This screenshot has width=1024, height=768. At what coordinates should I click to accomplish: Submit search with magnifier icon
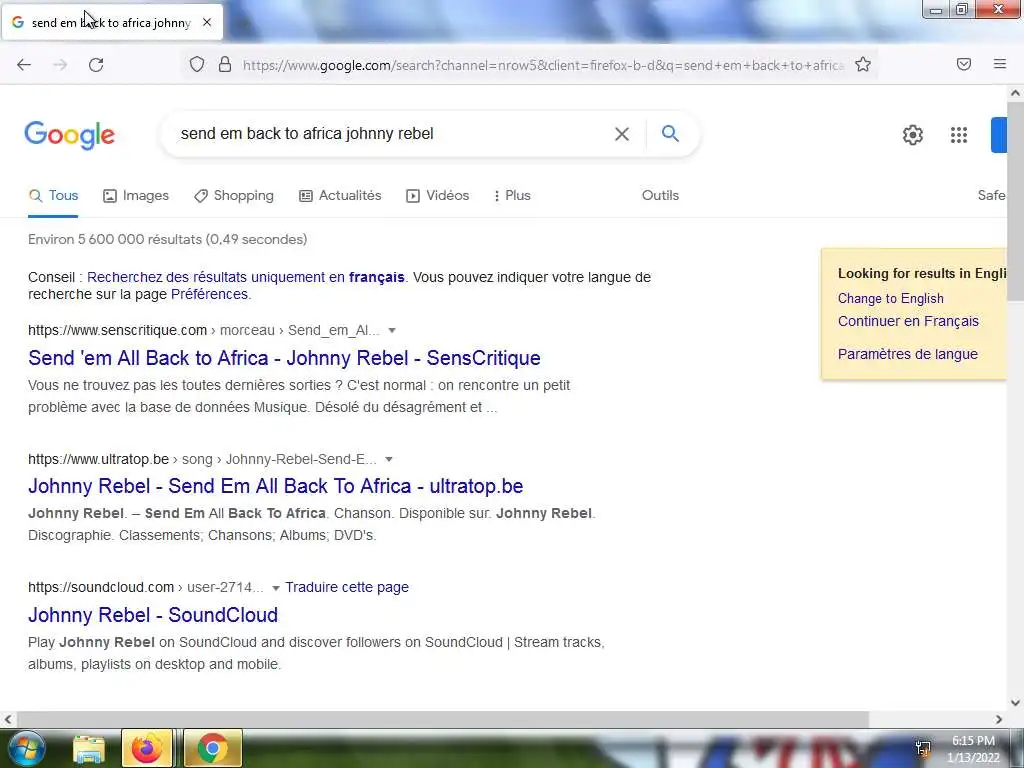click(670, 133)
